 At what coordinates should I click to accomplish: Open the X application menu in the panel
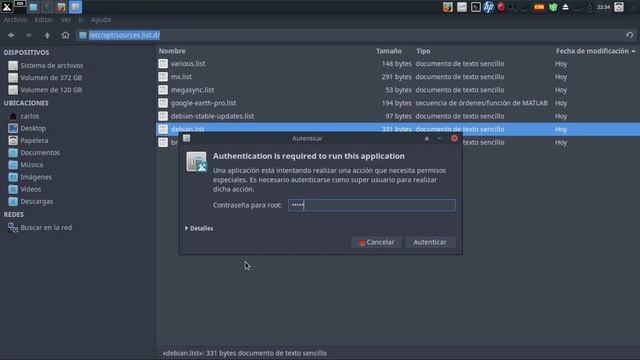[7, 7]
